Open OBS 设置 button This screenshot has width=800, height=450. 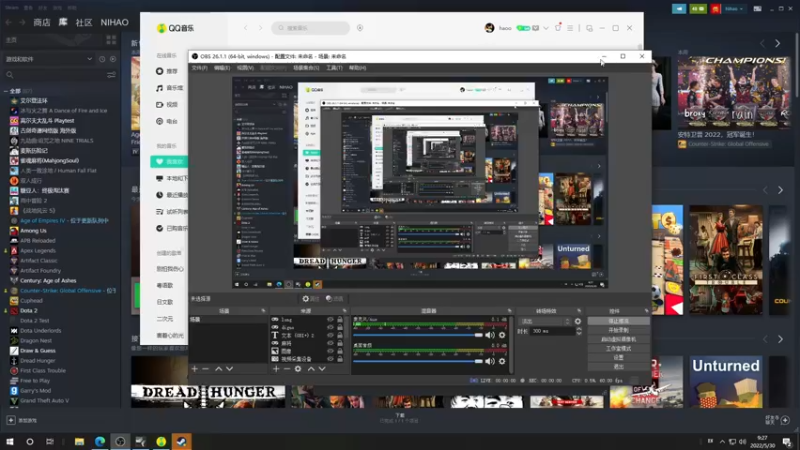(618, 358)
